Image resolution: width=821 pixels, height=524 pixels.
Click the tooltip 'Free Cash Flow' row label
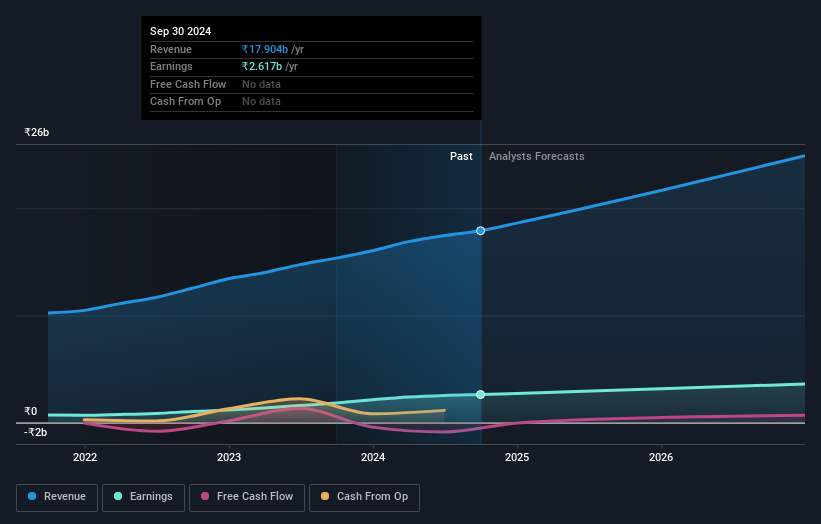coord(188,84)
